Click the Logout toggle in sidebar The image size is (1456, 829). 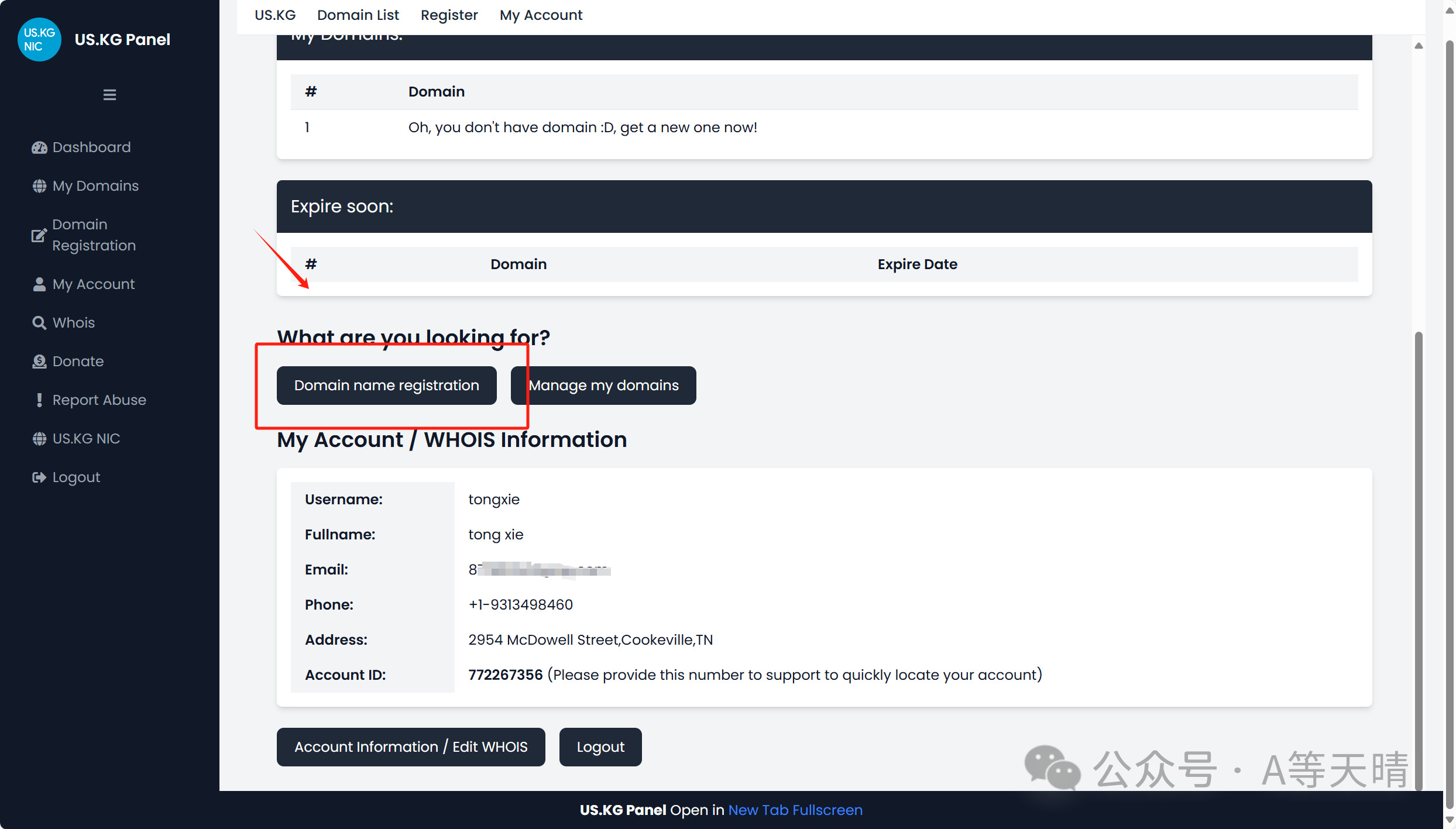point(75,477)
